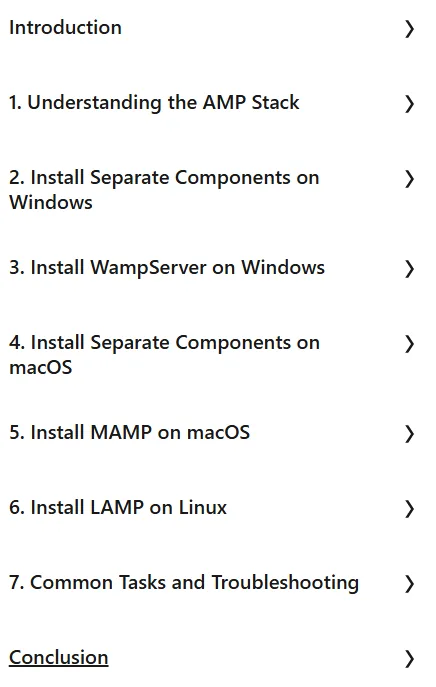Open 2. Install Separate Components on Windows

(164, 190)
